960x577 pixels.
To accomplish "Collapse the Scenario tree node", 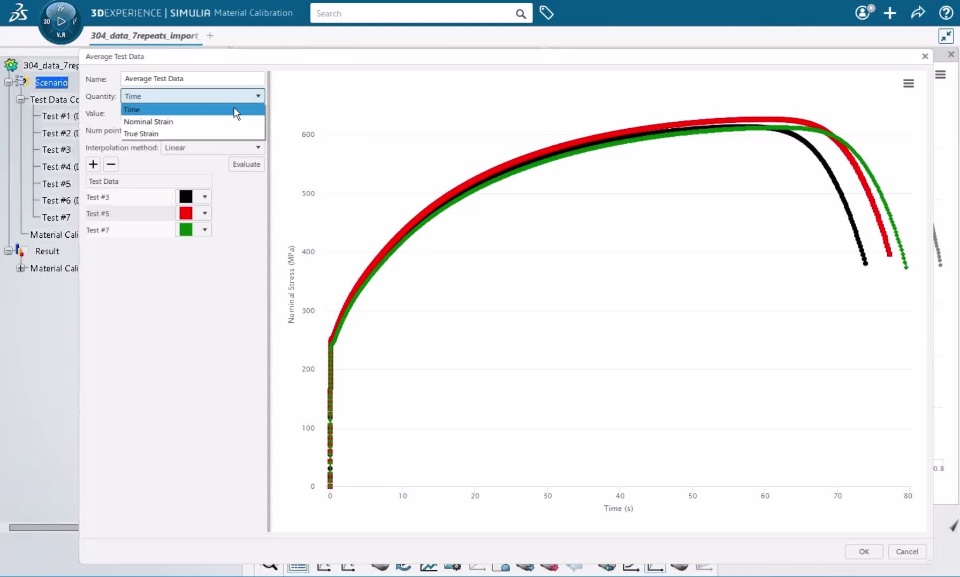I will pyautogui.click(x=9, y=82).
